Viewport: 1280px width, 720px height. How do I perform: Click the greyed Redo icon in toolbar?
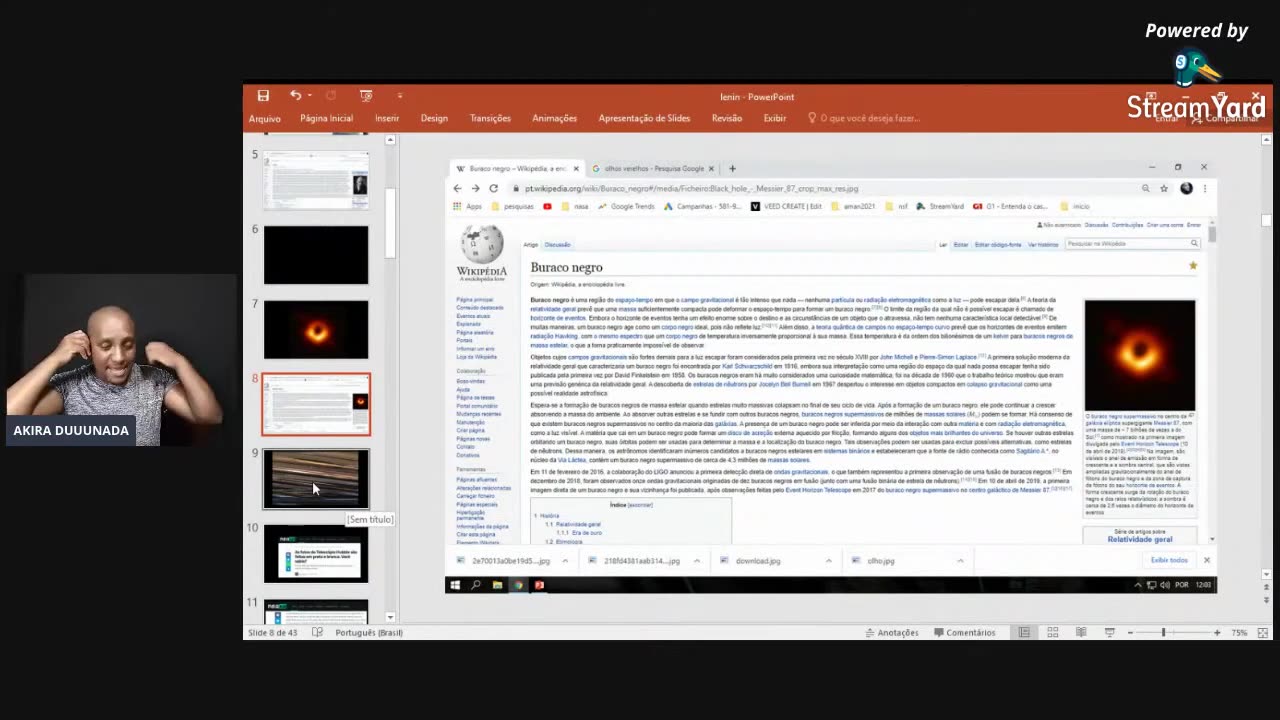tap(331, 96)
